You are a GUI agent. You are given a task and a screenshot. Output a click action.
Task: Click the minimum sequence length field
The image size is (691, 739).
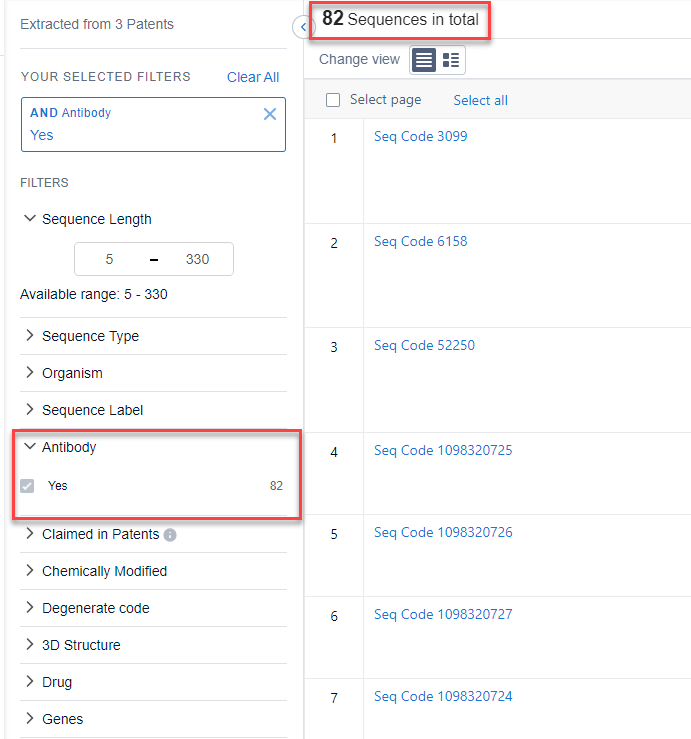109,259
